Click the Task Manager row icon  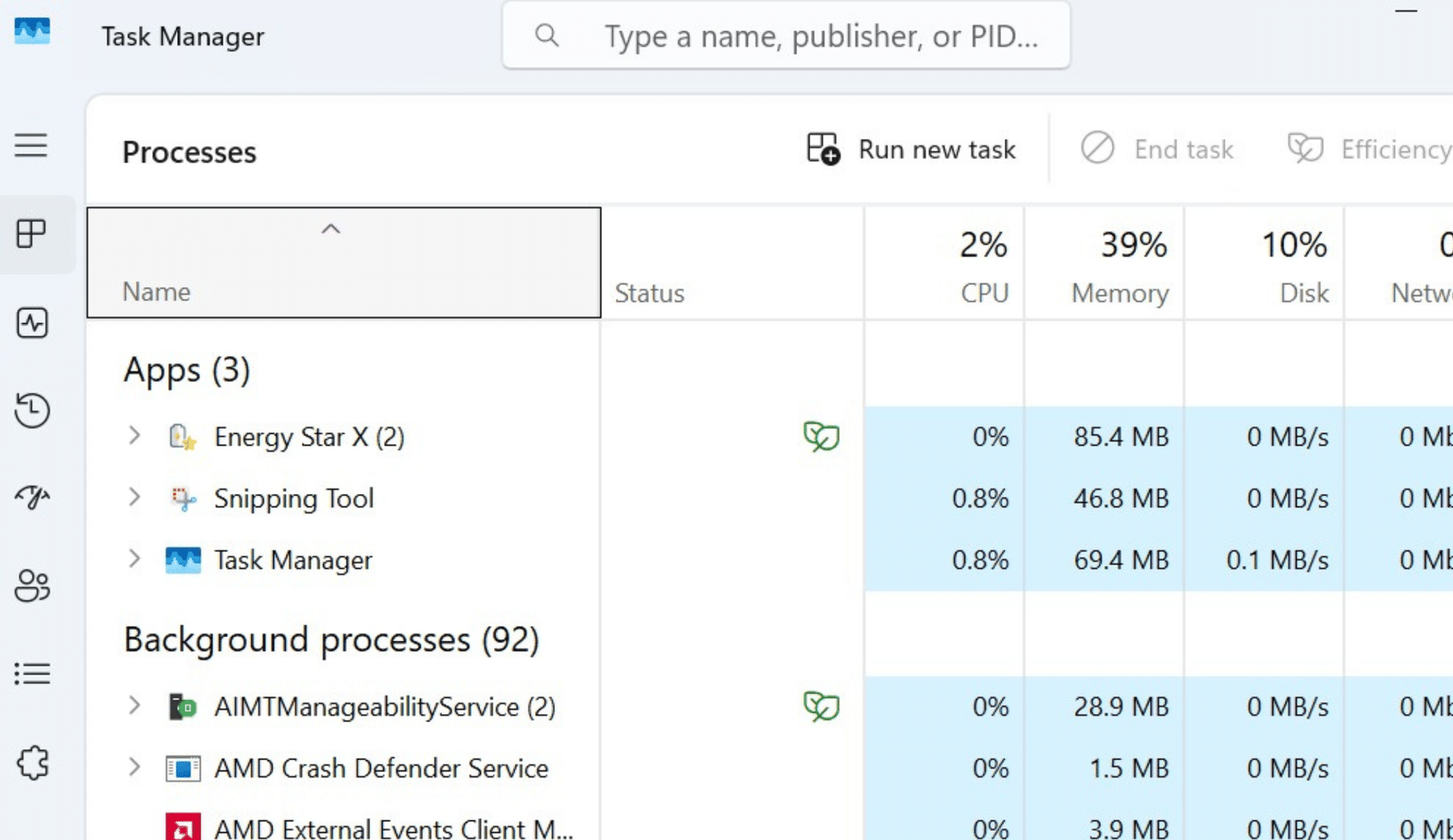coord(182,560)
